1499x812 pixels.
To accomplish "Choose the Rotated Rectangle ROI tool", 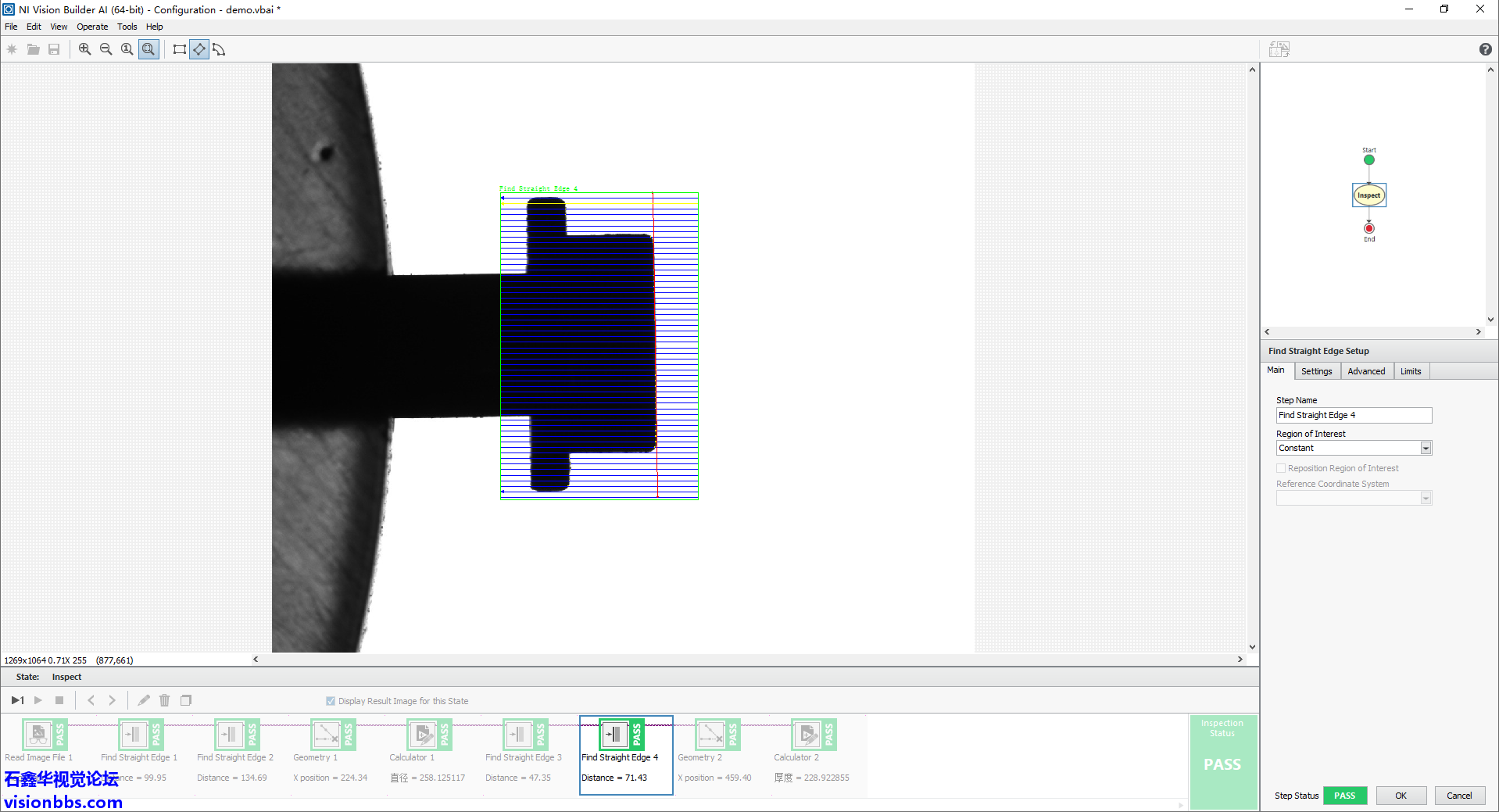I will [199, 49].
